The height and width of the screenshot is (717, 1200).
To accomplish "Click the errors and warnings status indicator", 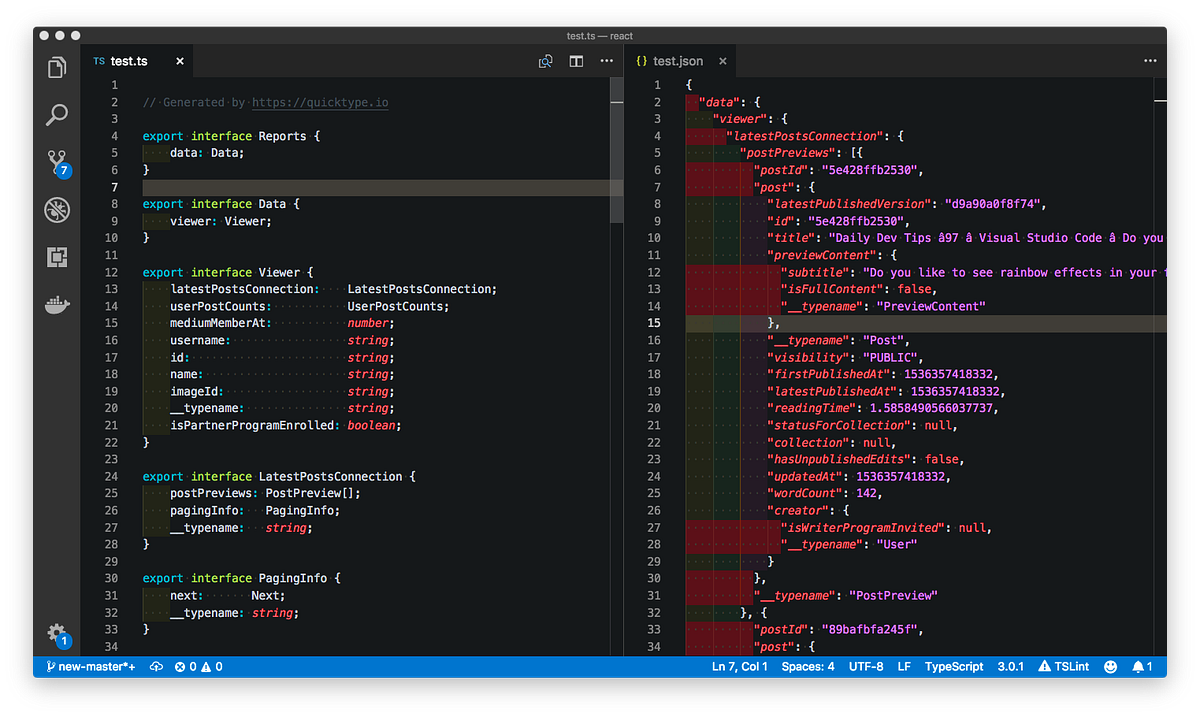I will coord(200,666).
